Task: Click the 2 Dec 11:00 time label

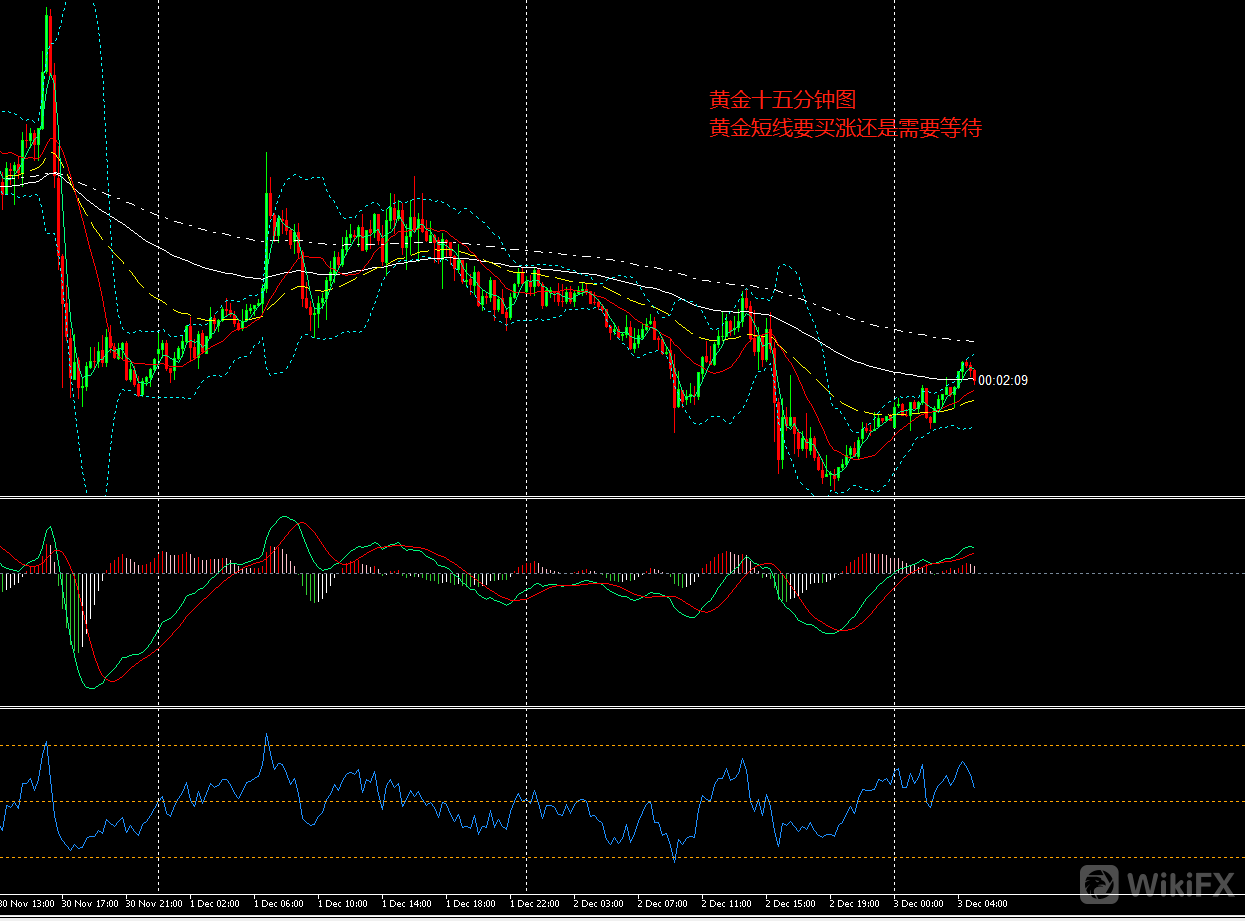Action: point(727,904)
